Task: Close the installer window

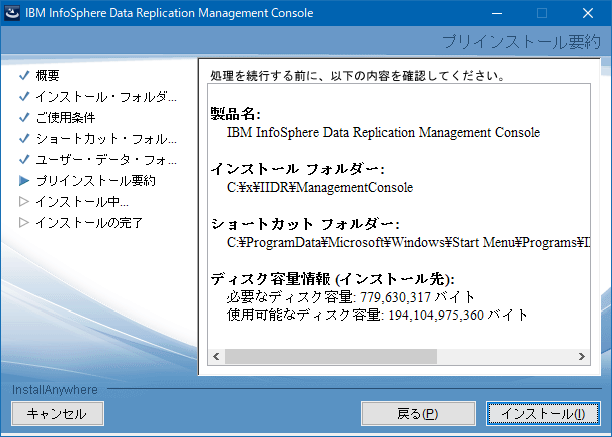Action: coord(588,13)
